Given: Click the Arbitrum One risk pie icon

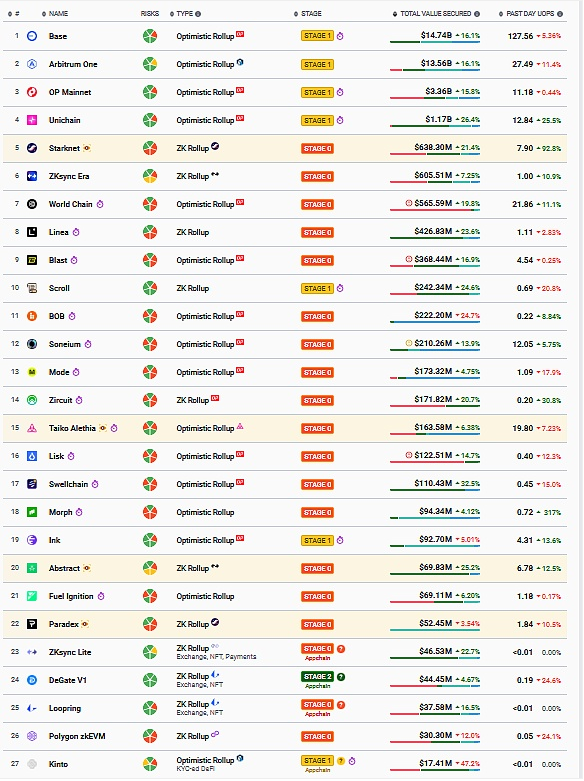Looking at the screenshot, I should coord(150,64).
